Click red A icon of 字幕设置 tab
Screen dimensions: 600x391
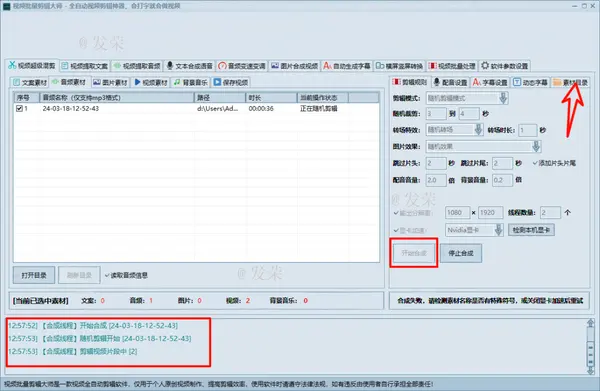[x=476, y=82]
